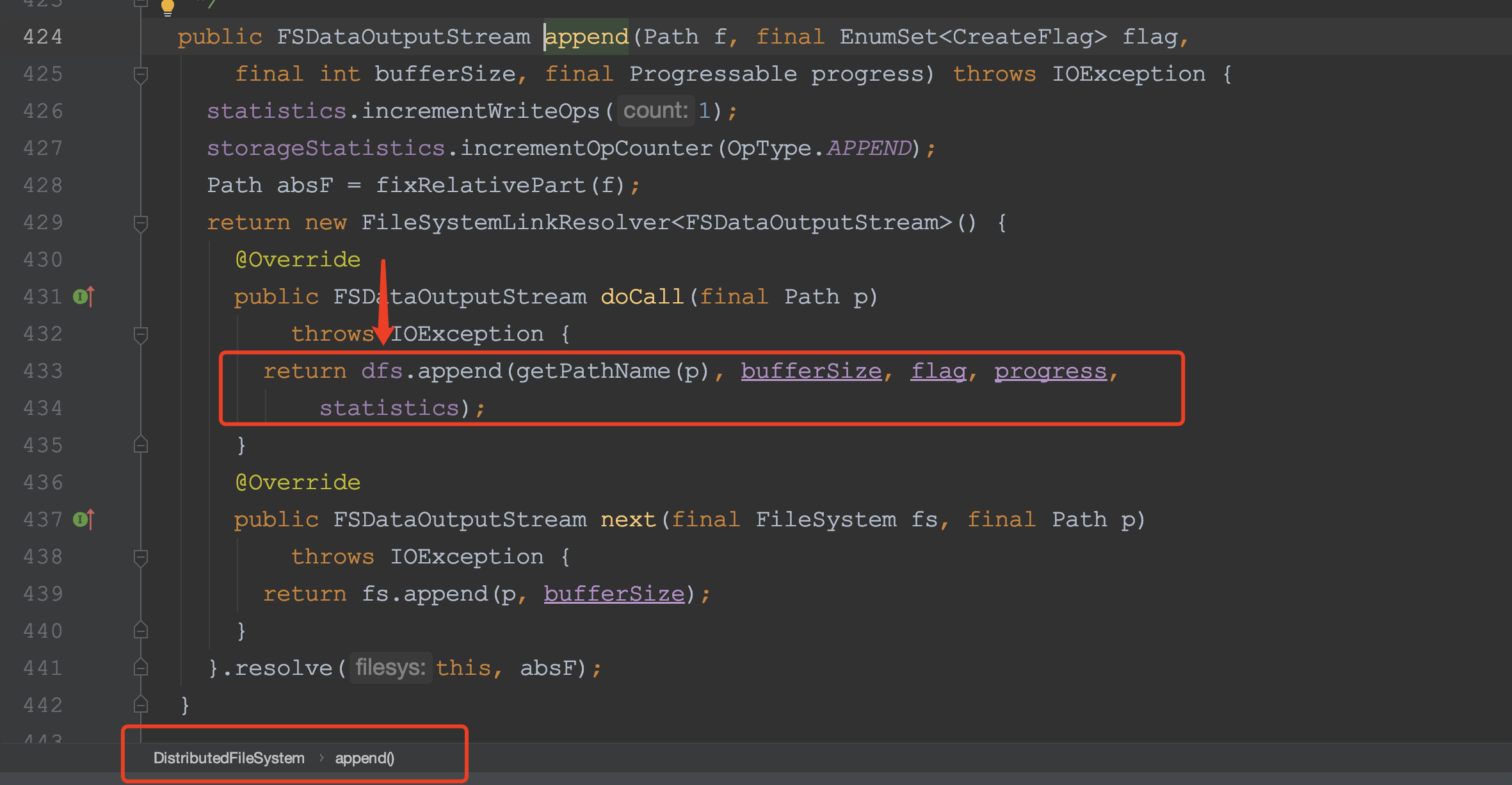Click the append() breadcrumb item
This screenshot has width=1512, height=785.
364,757
